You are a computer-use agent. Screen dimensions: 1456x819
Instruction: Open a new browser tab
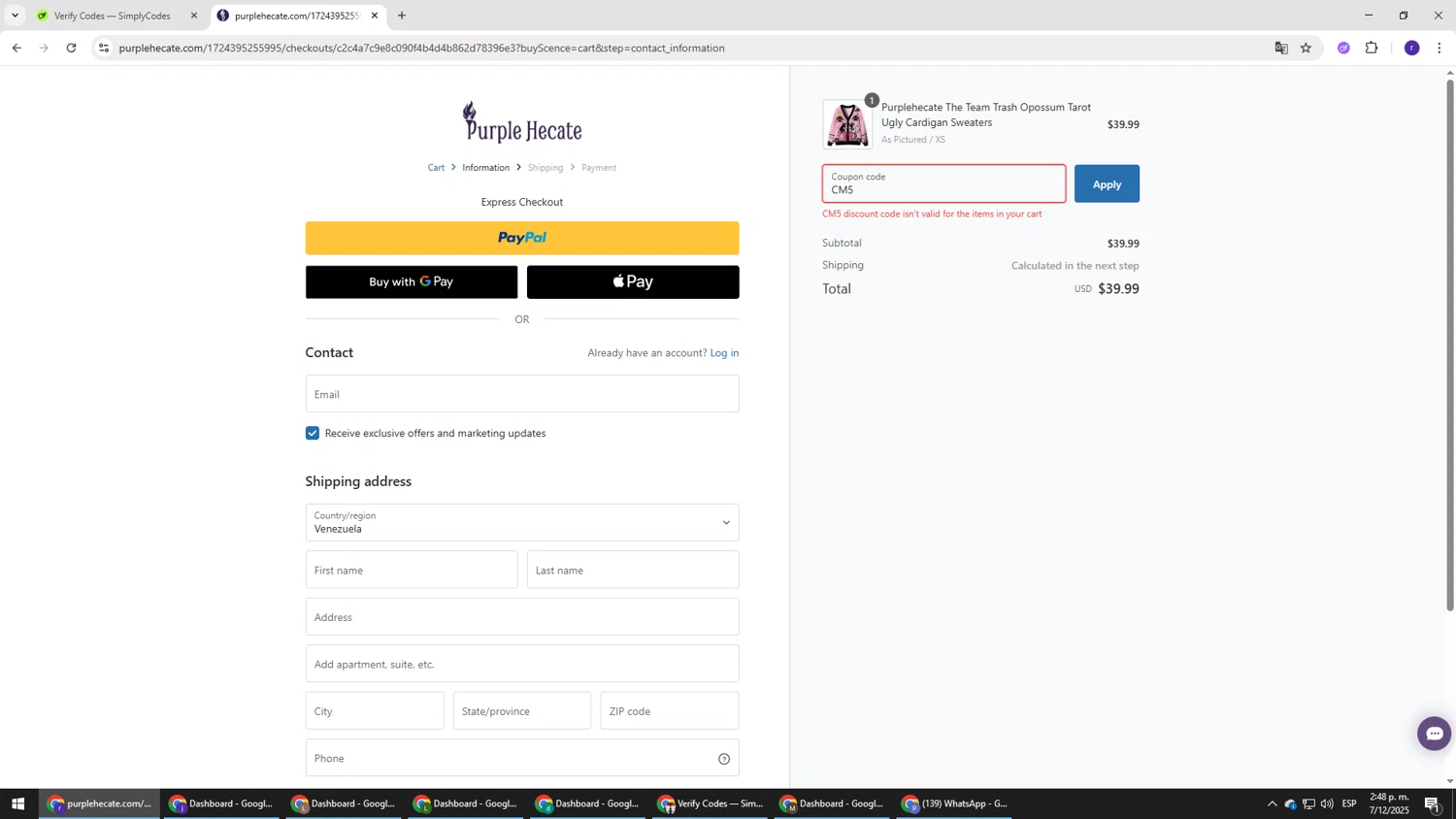pyautogui.click(x=402, y=16)
